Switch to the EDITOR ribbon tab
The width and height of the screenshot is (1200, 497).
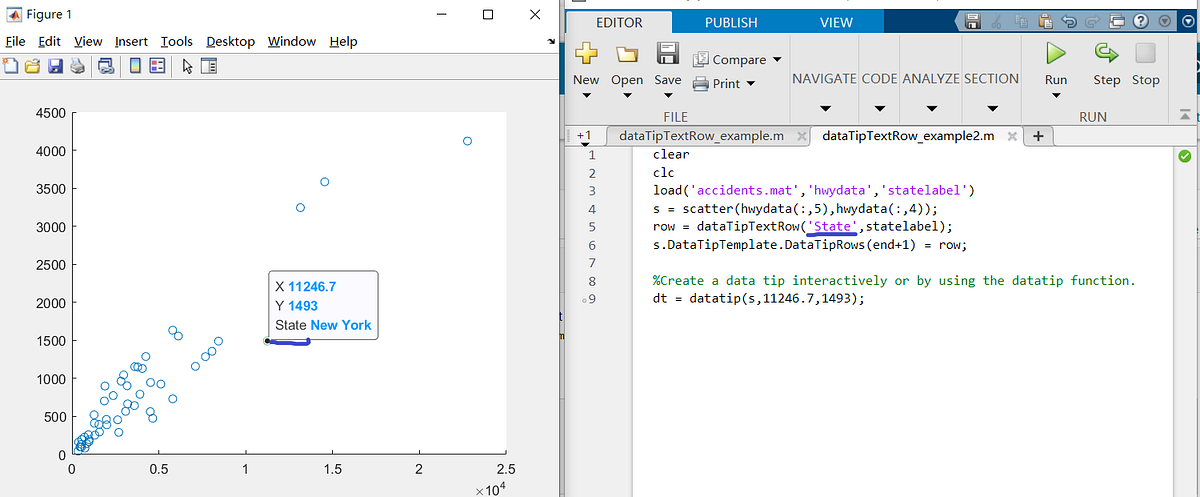point(619,22)
